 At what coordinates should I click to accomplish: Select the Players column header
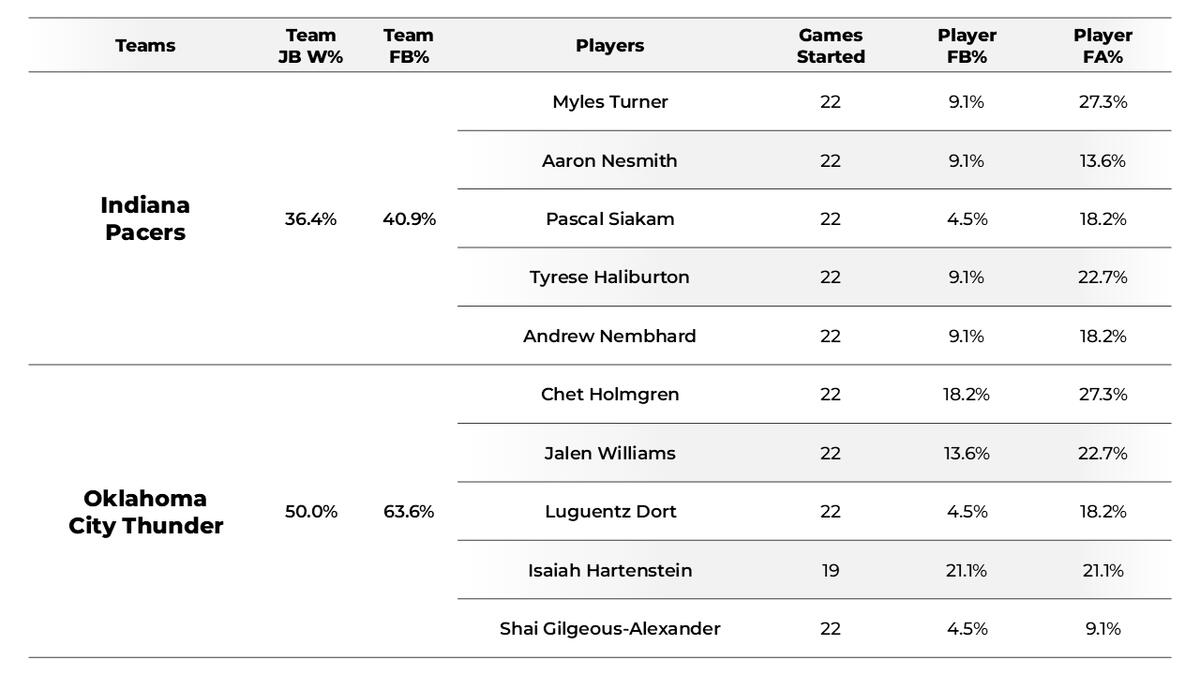click(x=610, y=45)
